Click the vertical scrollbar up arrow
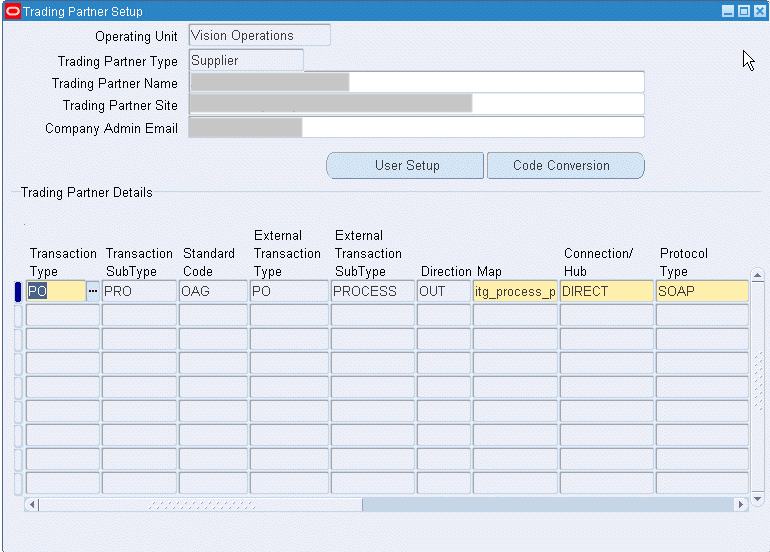 point(757,275)
